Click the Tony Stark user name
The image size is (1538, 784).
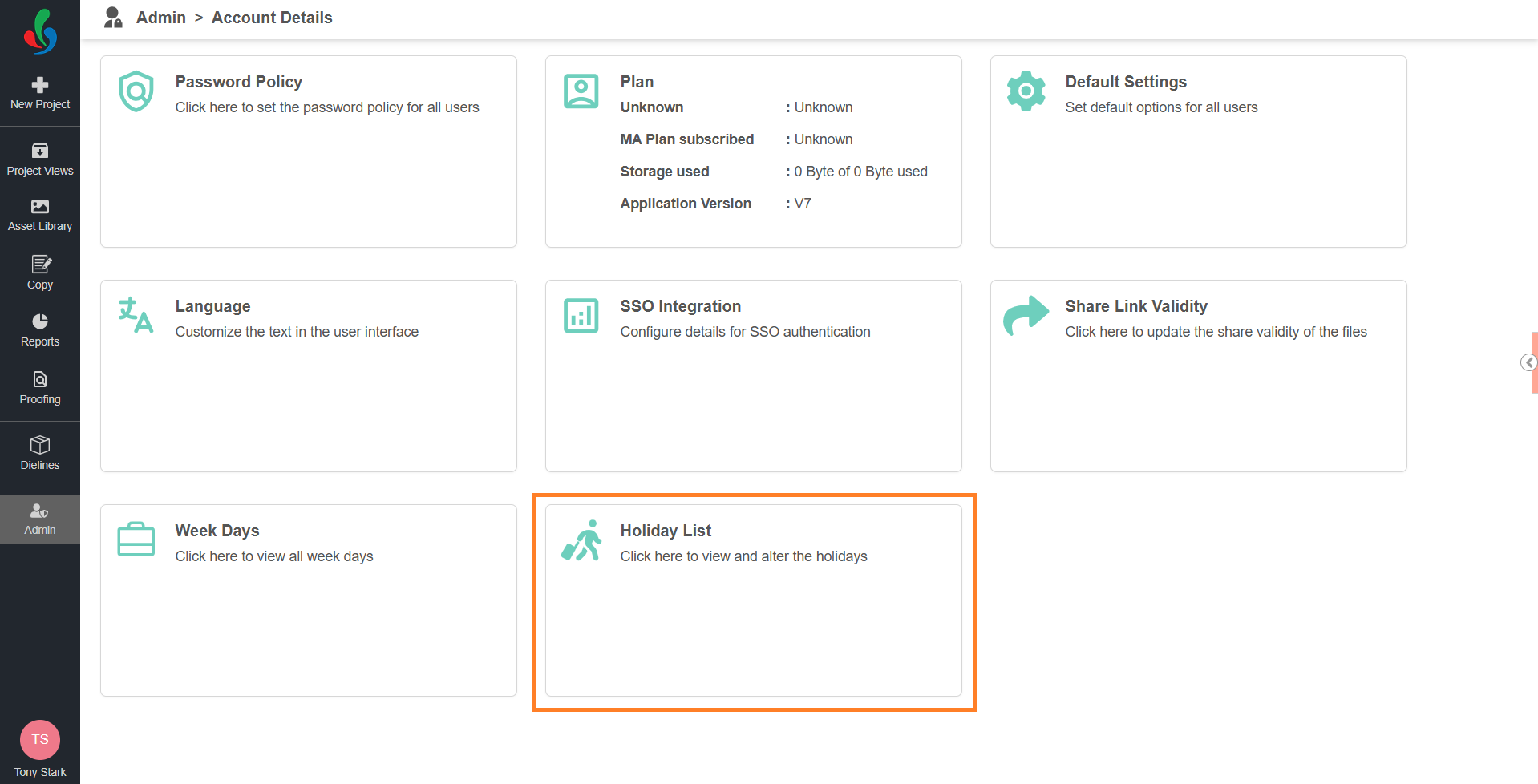pyautogui.click(x=40, y=772)
